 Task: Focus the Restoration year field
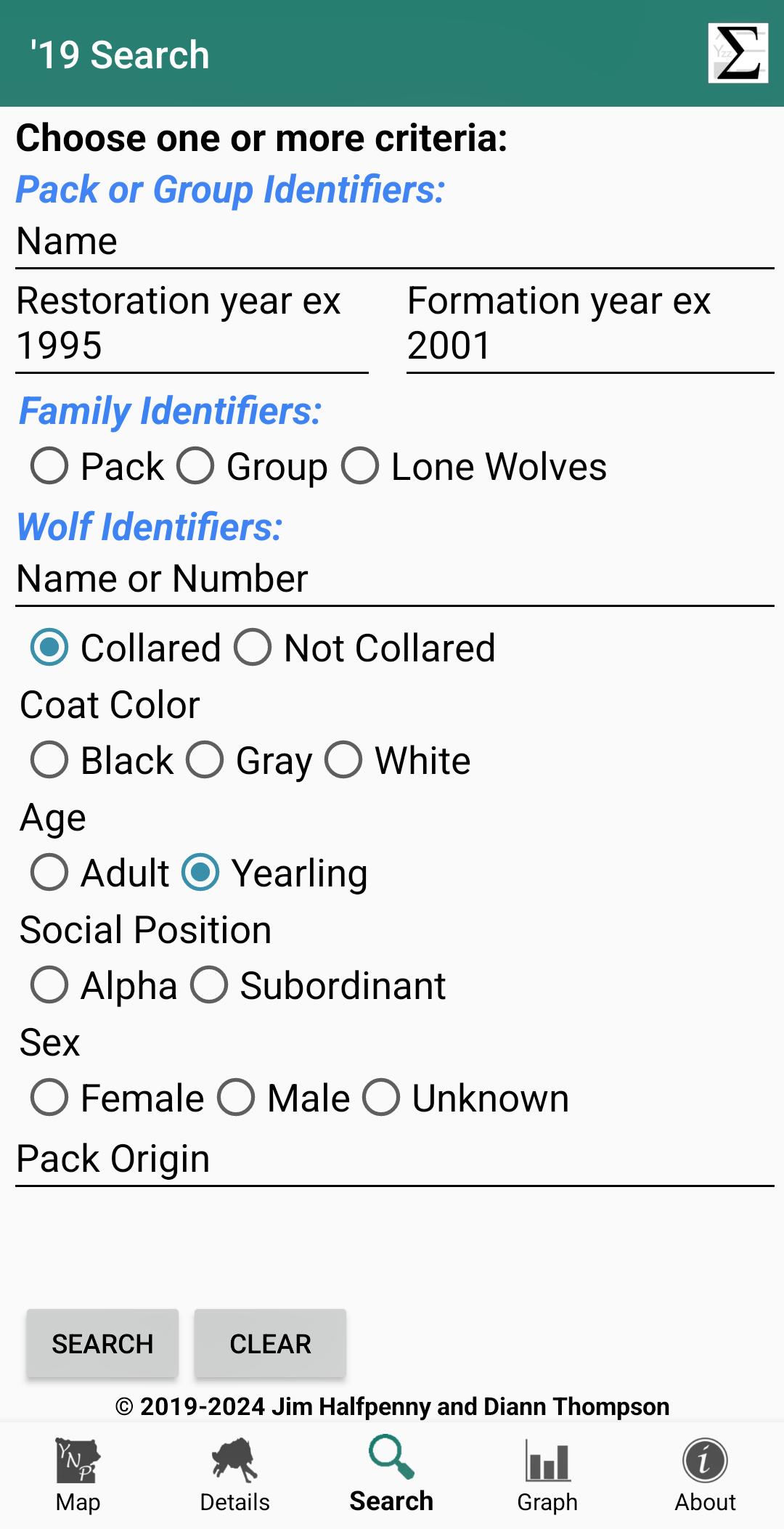[x=192, y=325]
